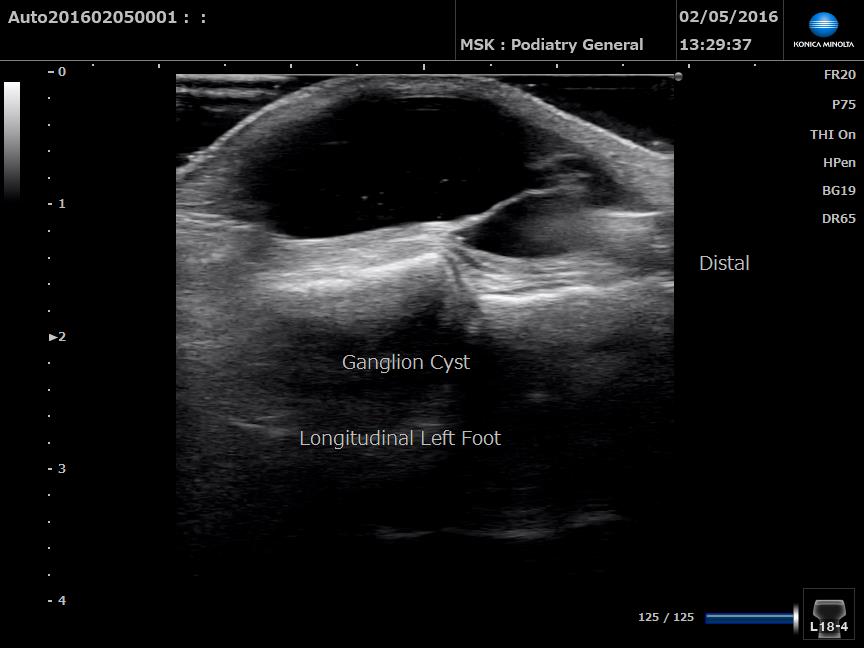
Task: Click the 02/05/2016 exam date
Action: point(728,17)
